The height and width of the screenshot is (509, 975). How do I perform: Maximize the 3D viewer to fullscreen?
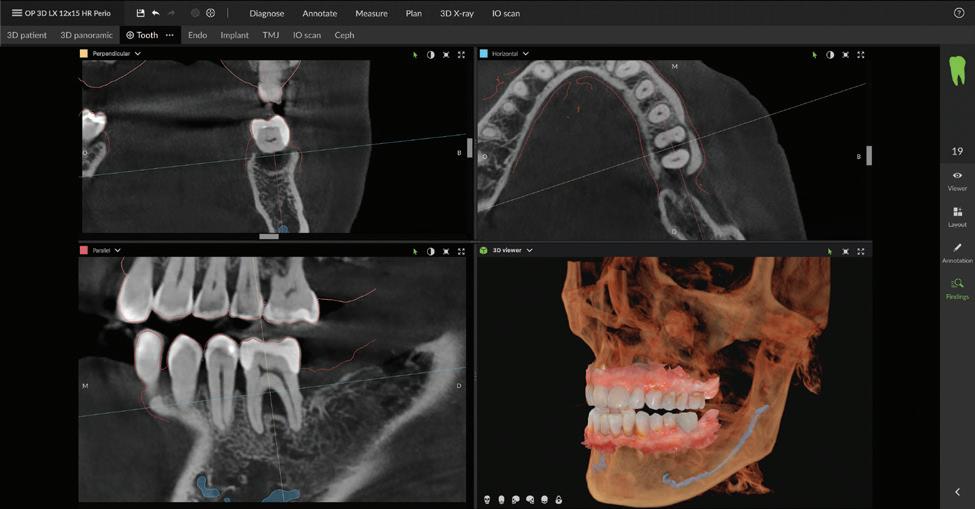[861, 252]
